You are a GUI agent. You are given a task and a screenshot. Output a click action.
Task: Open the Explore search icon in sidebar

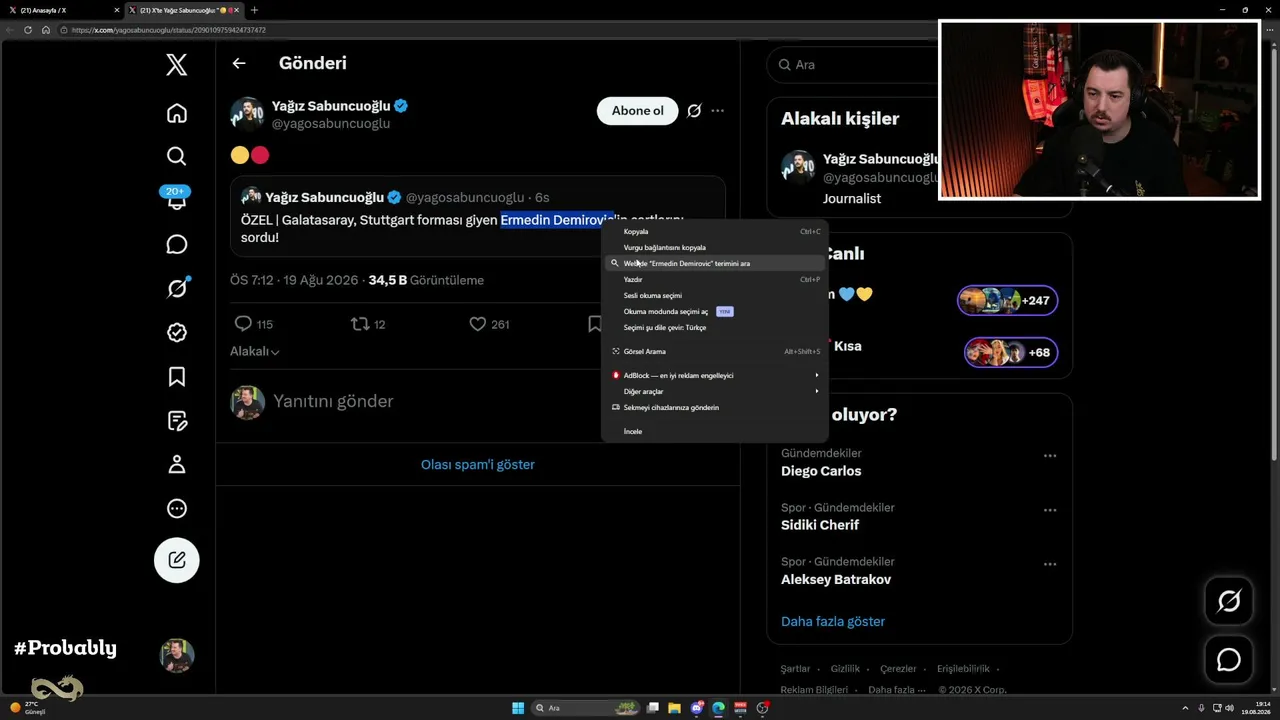(176, 156)
